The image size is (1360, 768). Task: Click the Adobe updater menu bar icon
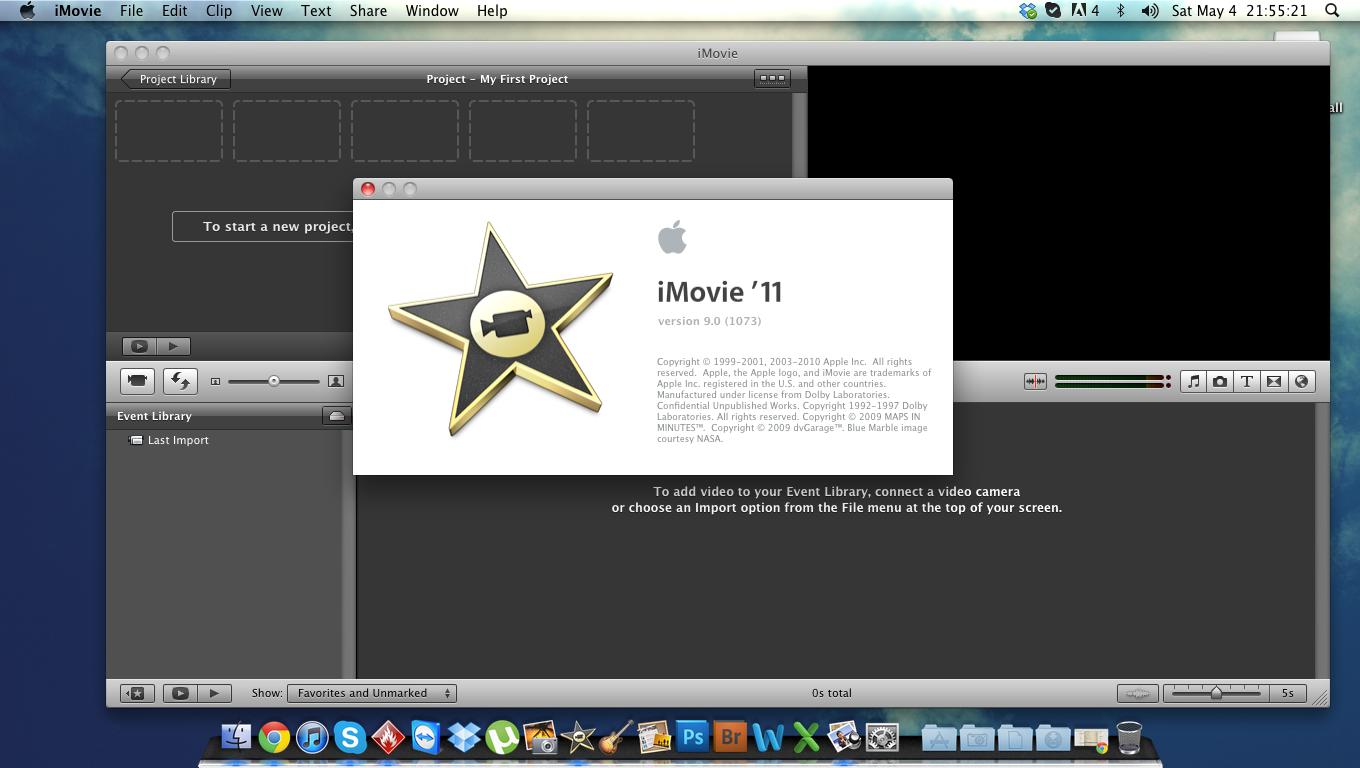1085,11
